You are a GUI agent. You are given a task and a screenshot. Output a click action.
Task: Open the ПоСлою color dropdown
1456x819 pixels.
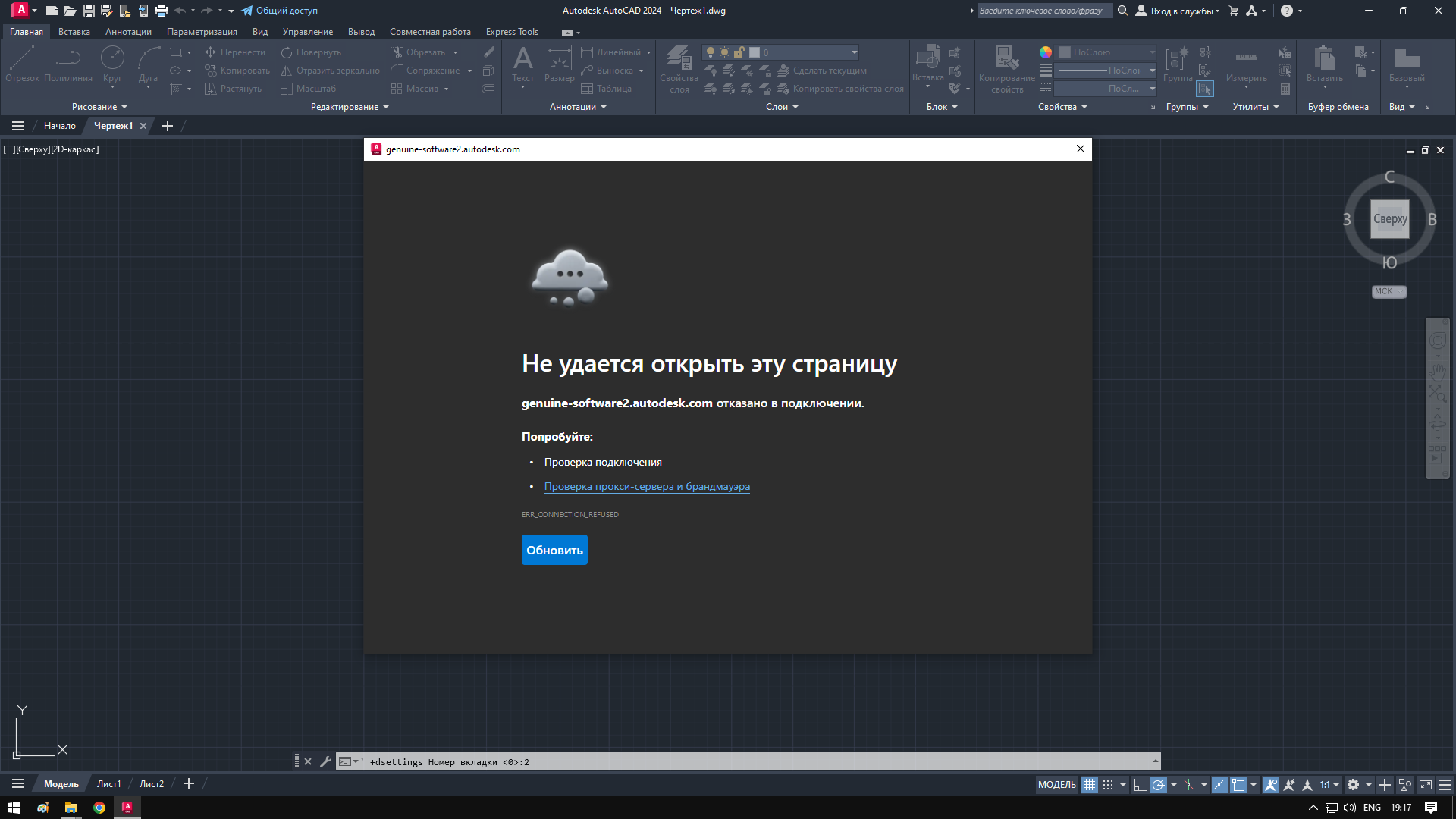click(x=1107, y=52)
